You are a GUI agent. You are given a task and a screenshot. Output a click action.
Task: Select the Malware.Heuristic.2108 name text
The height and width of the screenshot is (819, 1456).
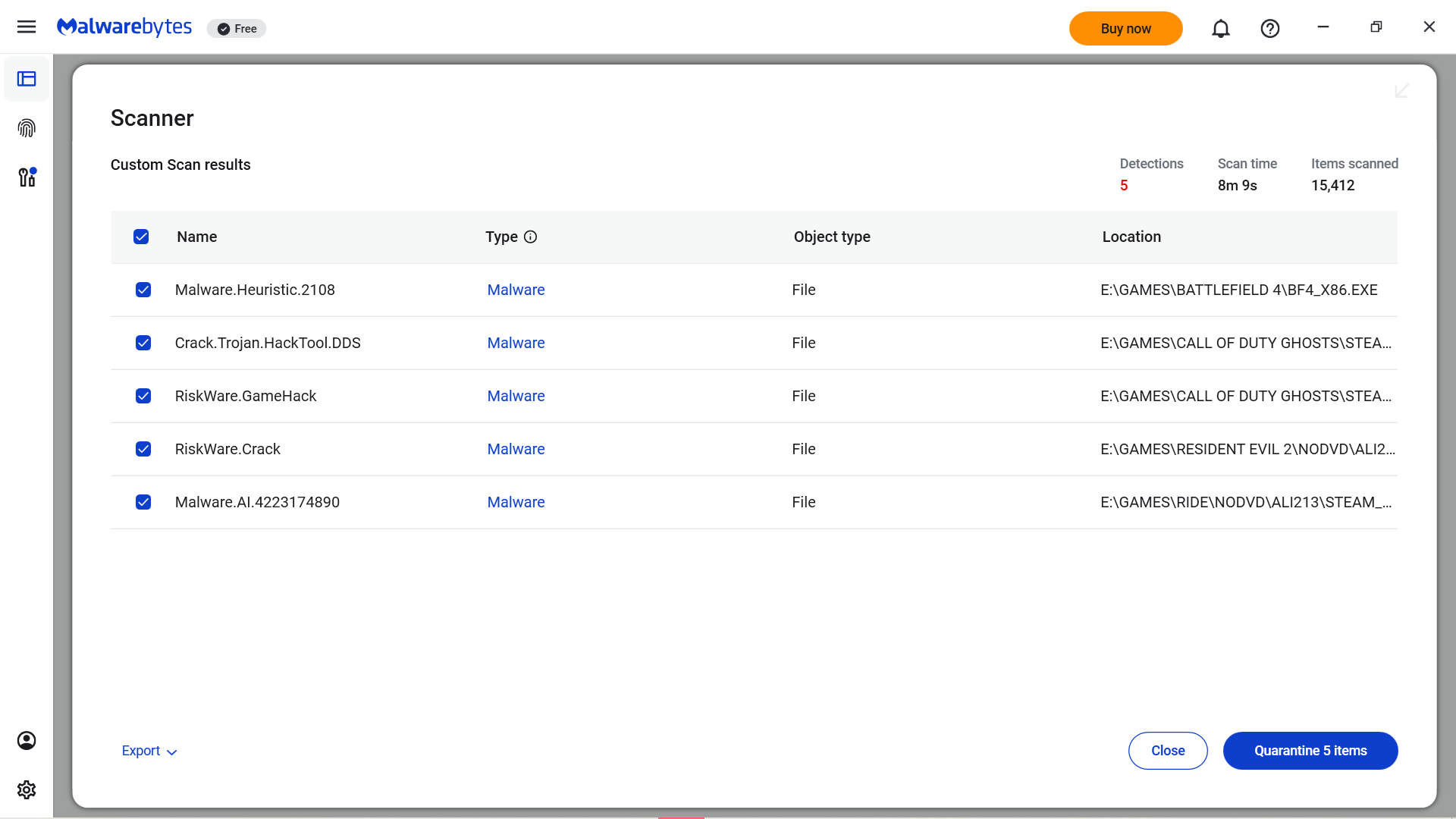(x=255, y=290)
